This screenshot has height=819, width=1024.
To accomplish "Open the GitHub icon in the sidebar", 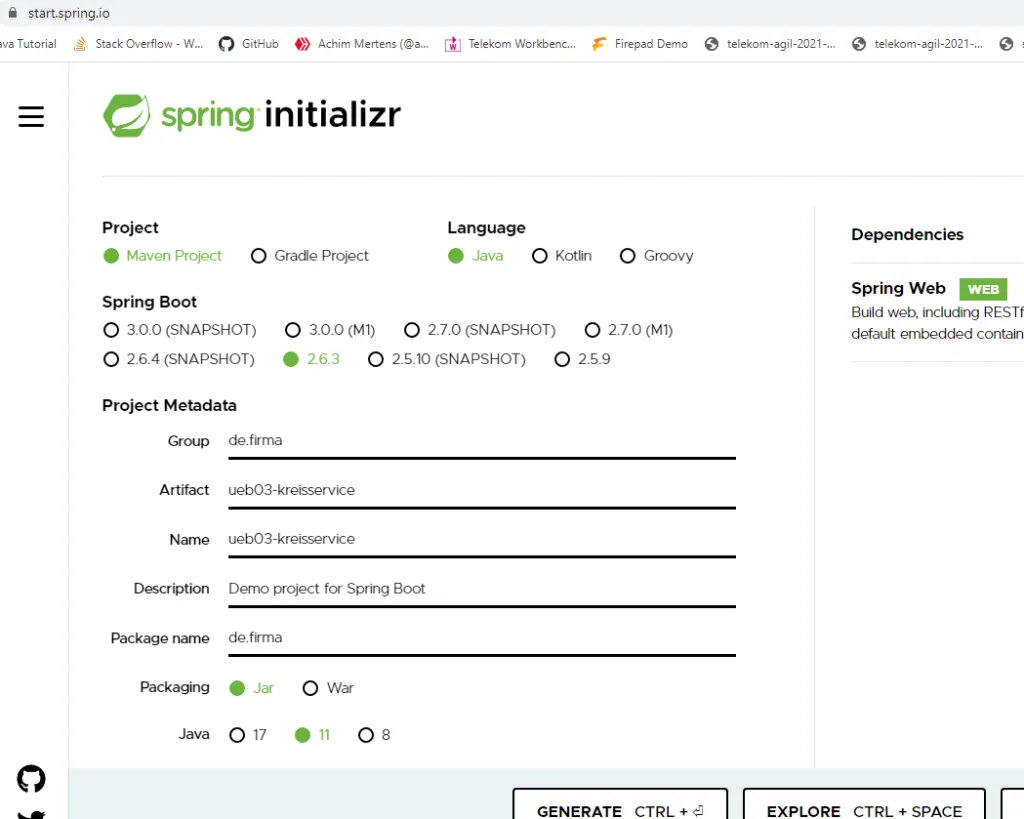I will click(x=31, y=779).
